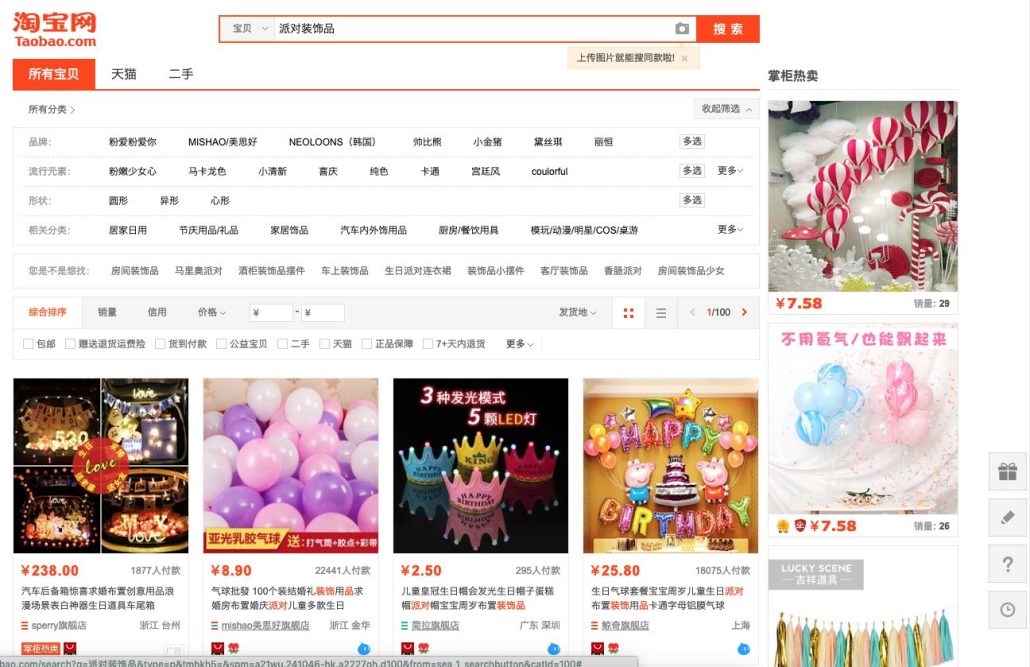
Task: Open the 价格 sort dropdown
Action: tap(212, 312)
